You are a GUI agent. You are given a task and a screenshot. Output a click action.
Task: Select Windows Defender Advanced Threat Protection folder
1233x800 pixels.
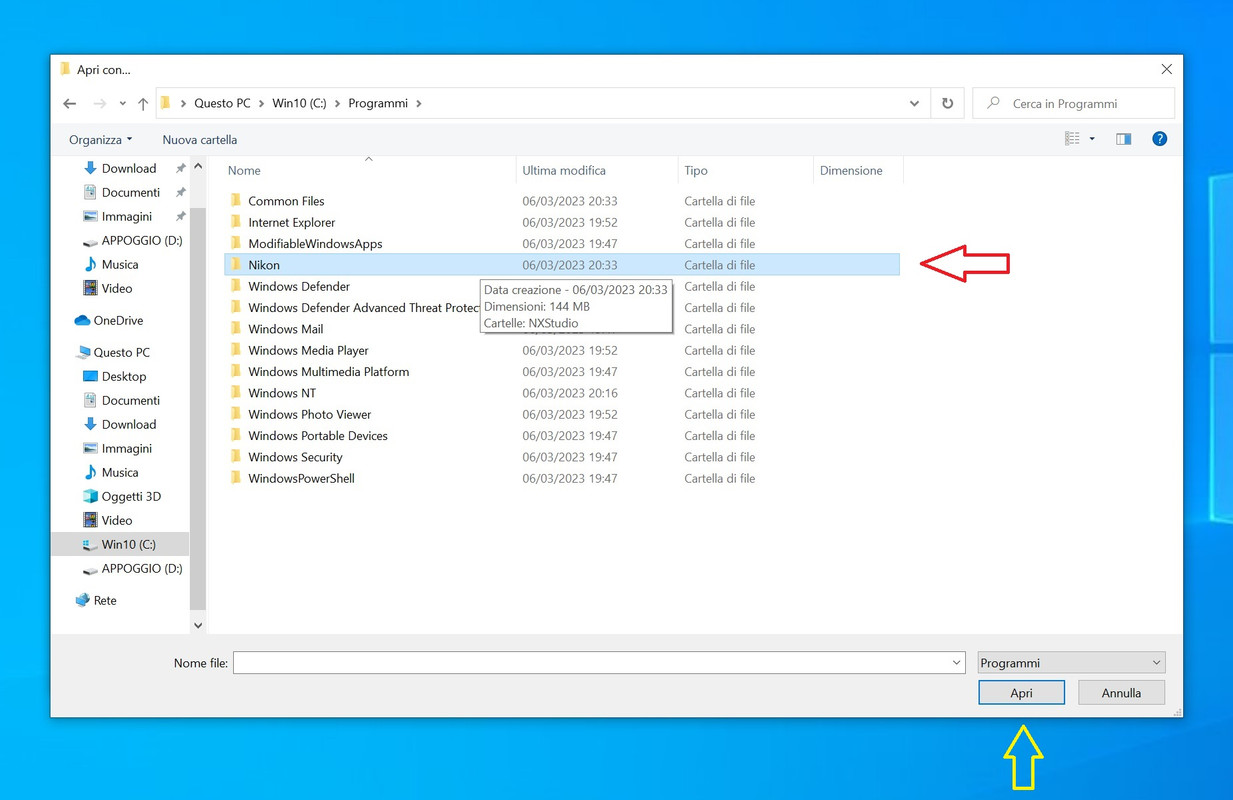(562, 308)
